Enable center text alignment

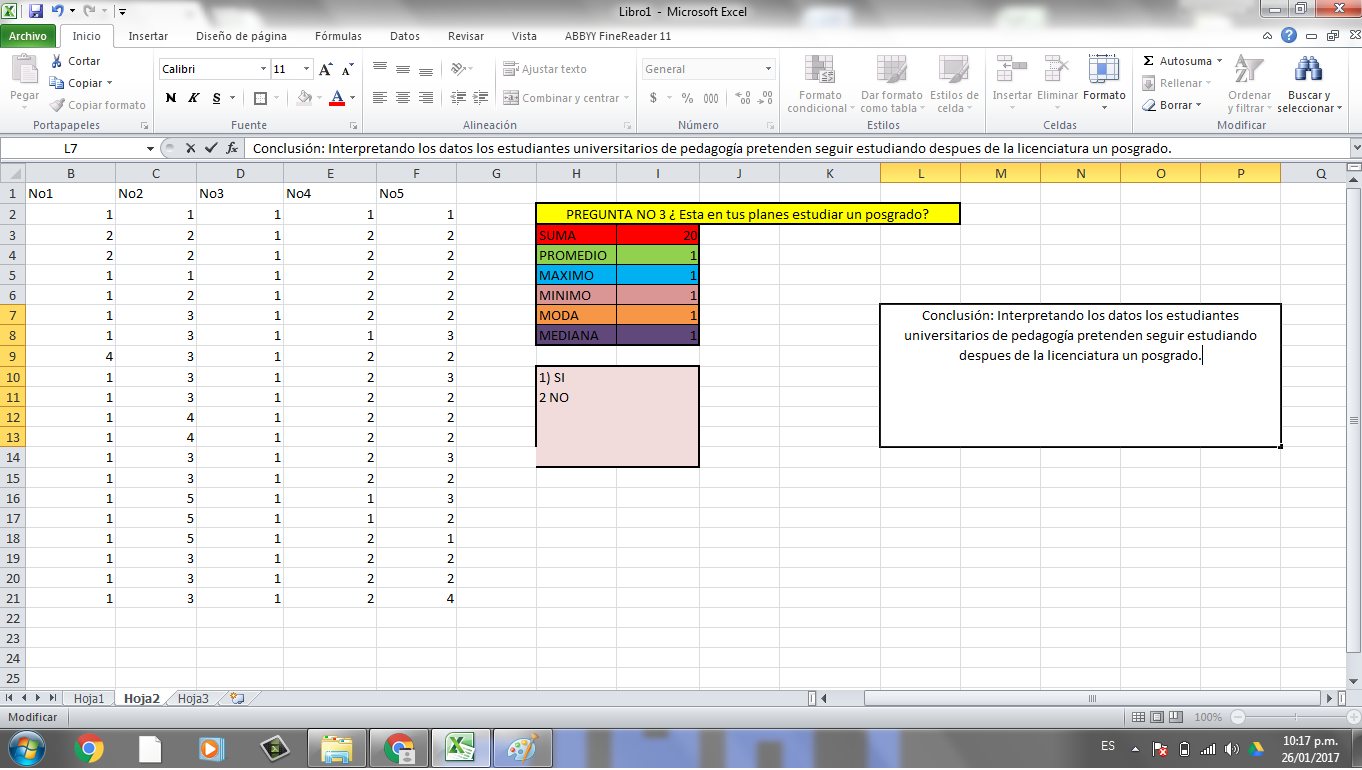tap(401, 95)
